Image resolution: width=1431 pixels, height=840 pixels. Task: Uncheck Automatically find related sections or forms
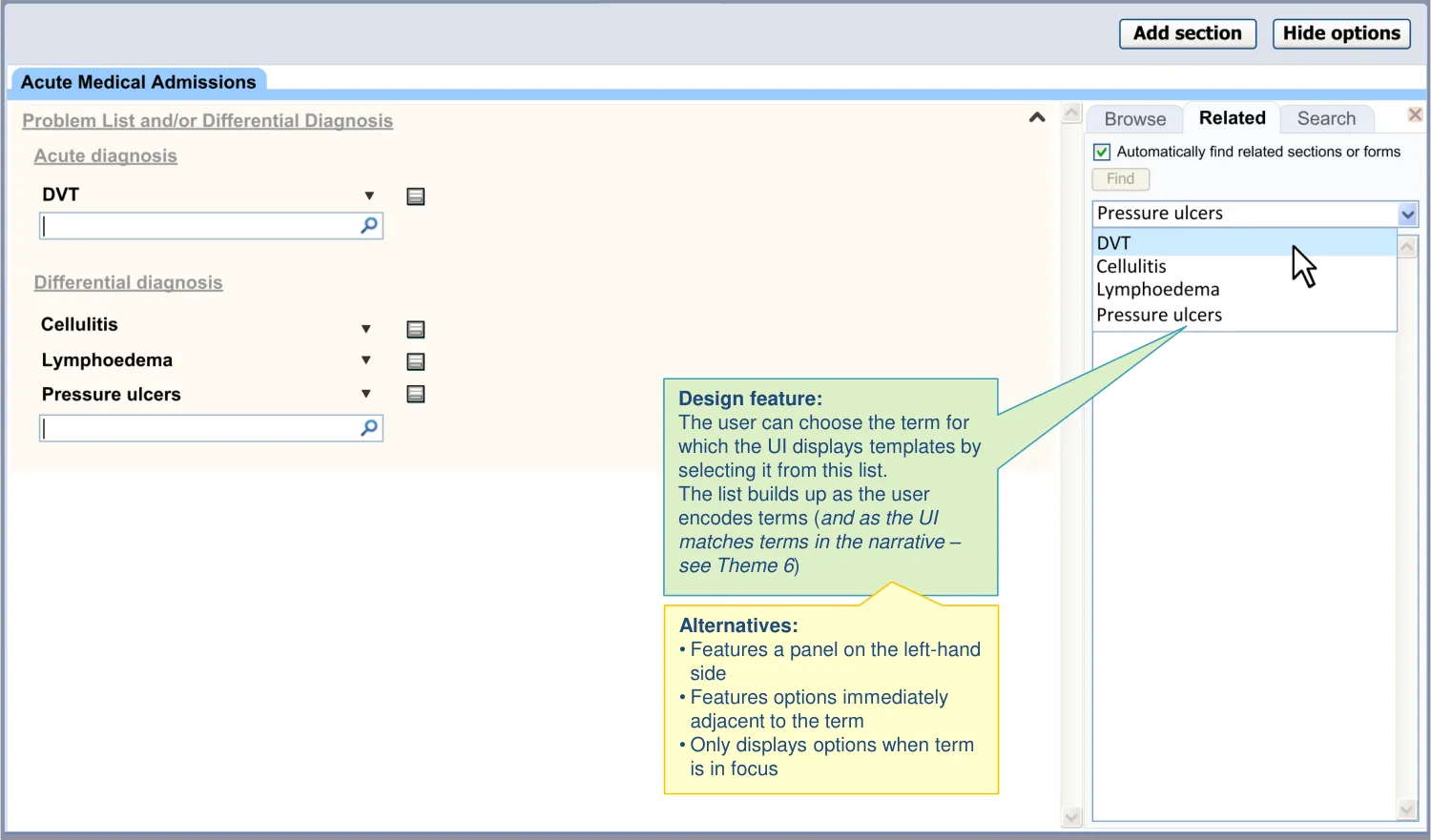pos(1102,152)
